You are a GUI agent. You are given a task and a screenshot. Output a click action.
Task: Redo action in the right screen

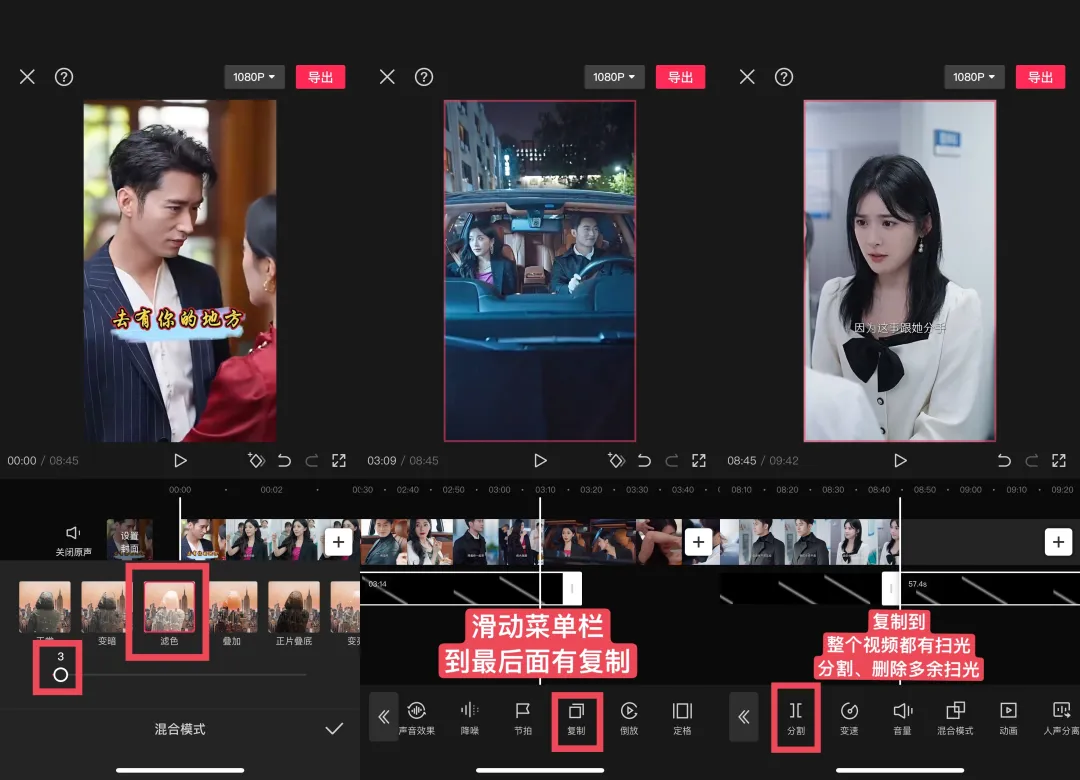[1032, 460]
